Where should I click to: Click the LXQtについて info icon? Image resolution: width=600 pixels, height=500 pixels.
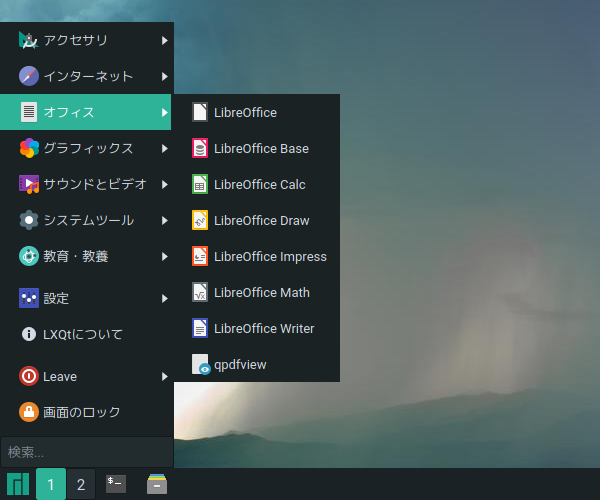click(x=29, y=334)
